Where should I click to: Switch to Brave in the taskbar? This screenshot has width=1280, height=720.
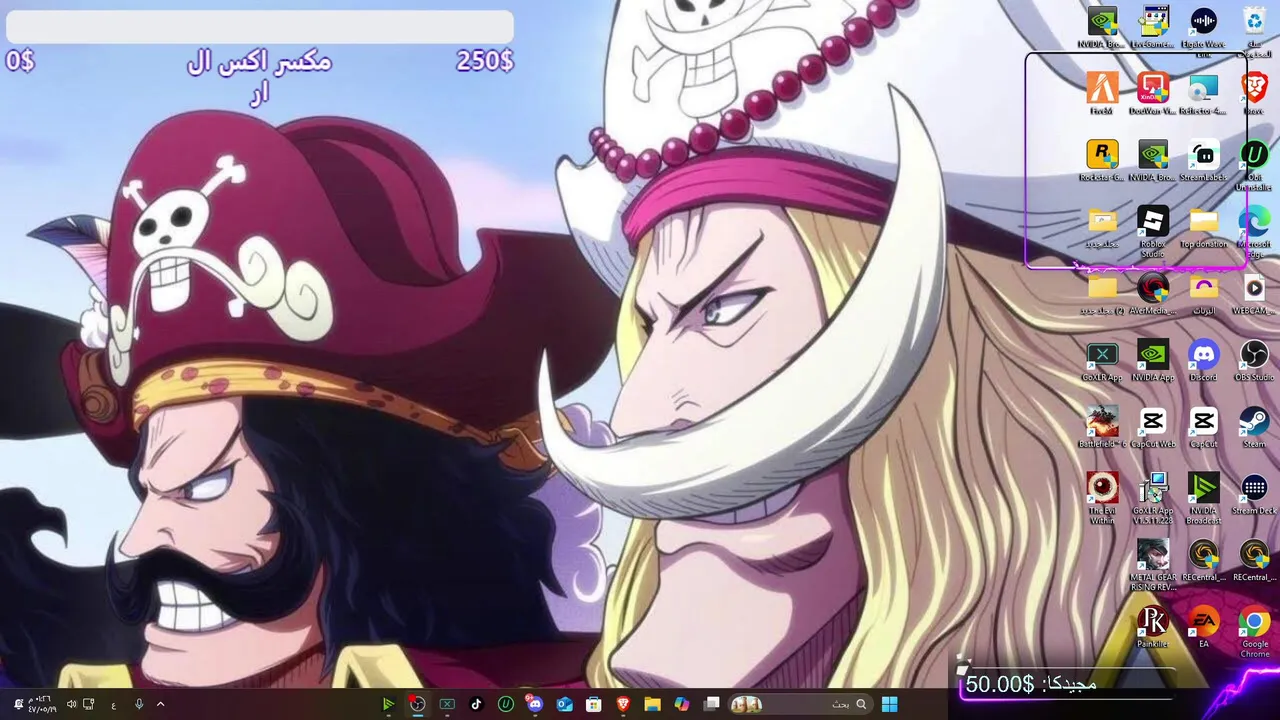(x=623, y=704)
